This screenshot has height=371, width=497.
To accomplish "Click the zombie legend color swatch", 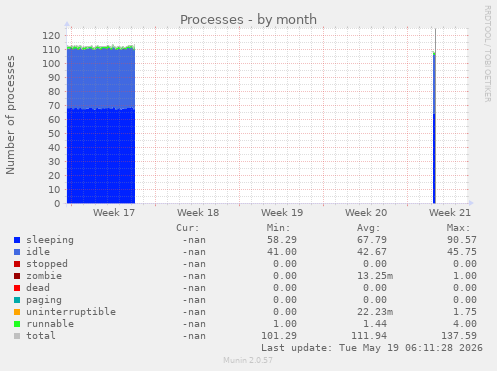I will pos(17,276).
